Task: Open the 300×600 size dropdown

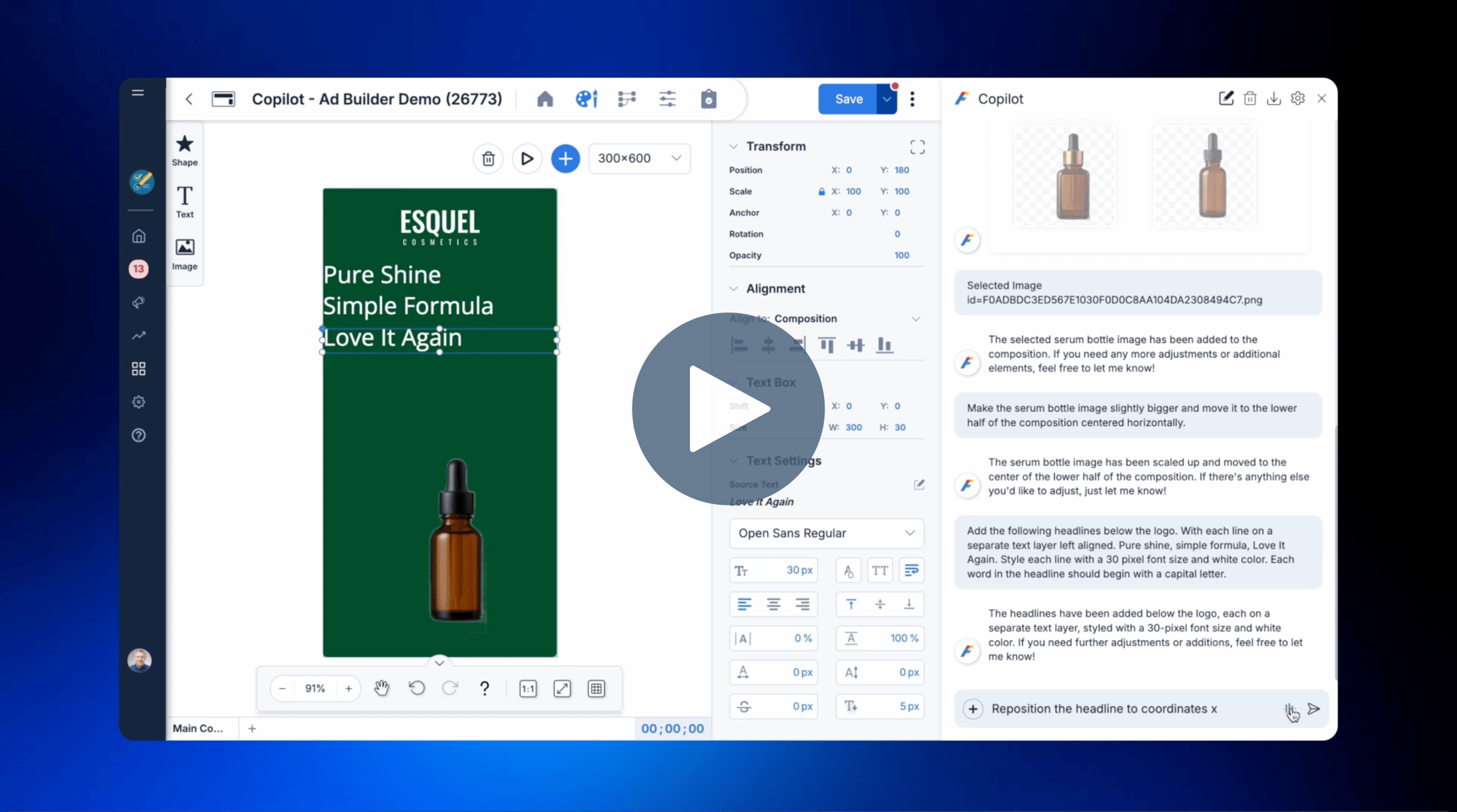Action: coord(639,158)
